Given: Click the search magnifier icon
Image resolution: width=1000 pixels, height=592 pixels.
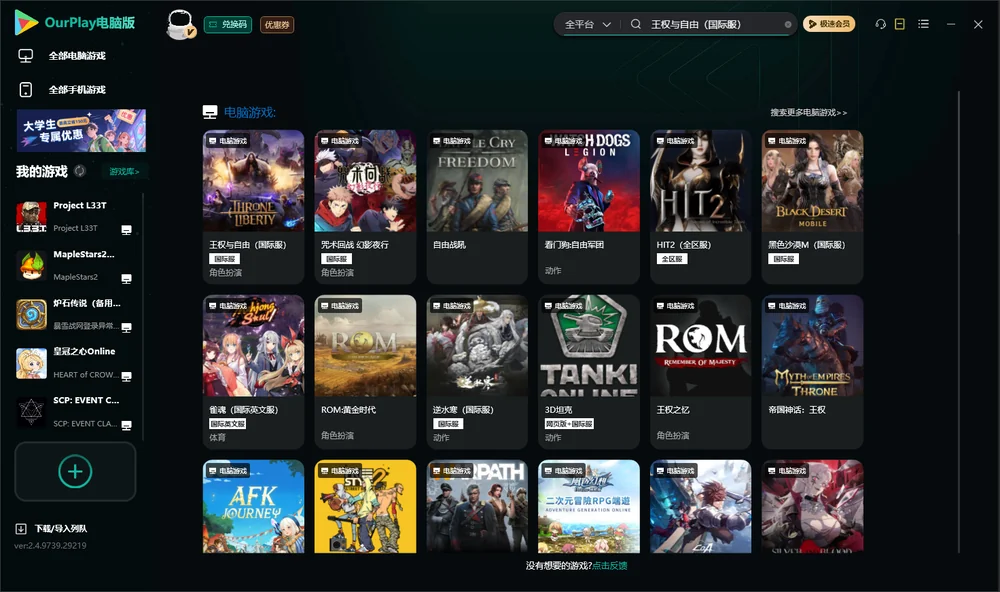Looking at the screenshot, I should point(636,24).
